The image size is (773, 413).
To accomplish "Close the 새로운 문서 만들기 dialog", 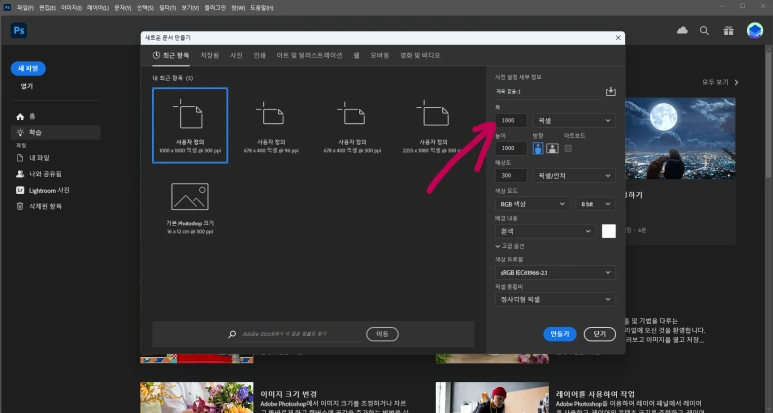I will (x=618, y=37).
